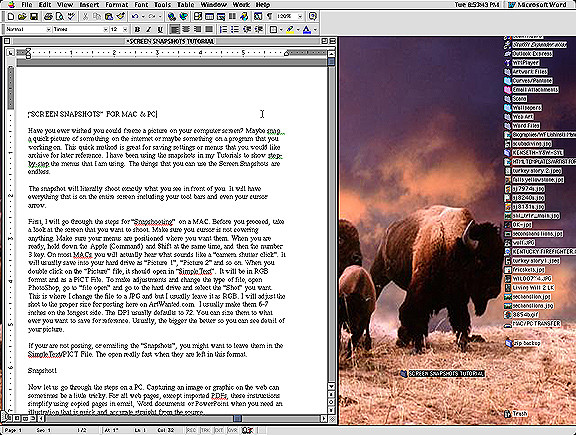Click the Cut scissors icon

coord(85,17)
